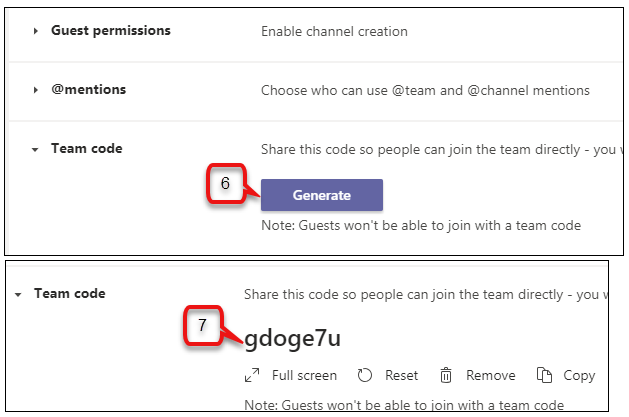This screenshot has width=629, height=417.
Task: Click the Remove text label
Action: [x=491, y=375]
